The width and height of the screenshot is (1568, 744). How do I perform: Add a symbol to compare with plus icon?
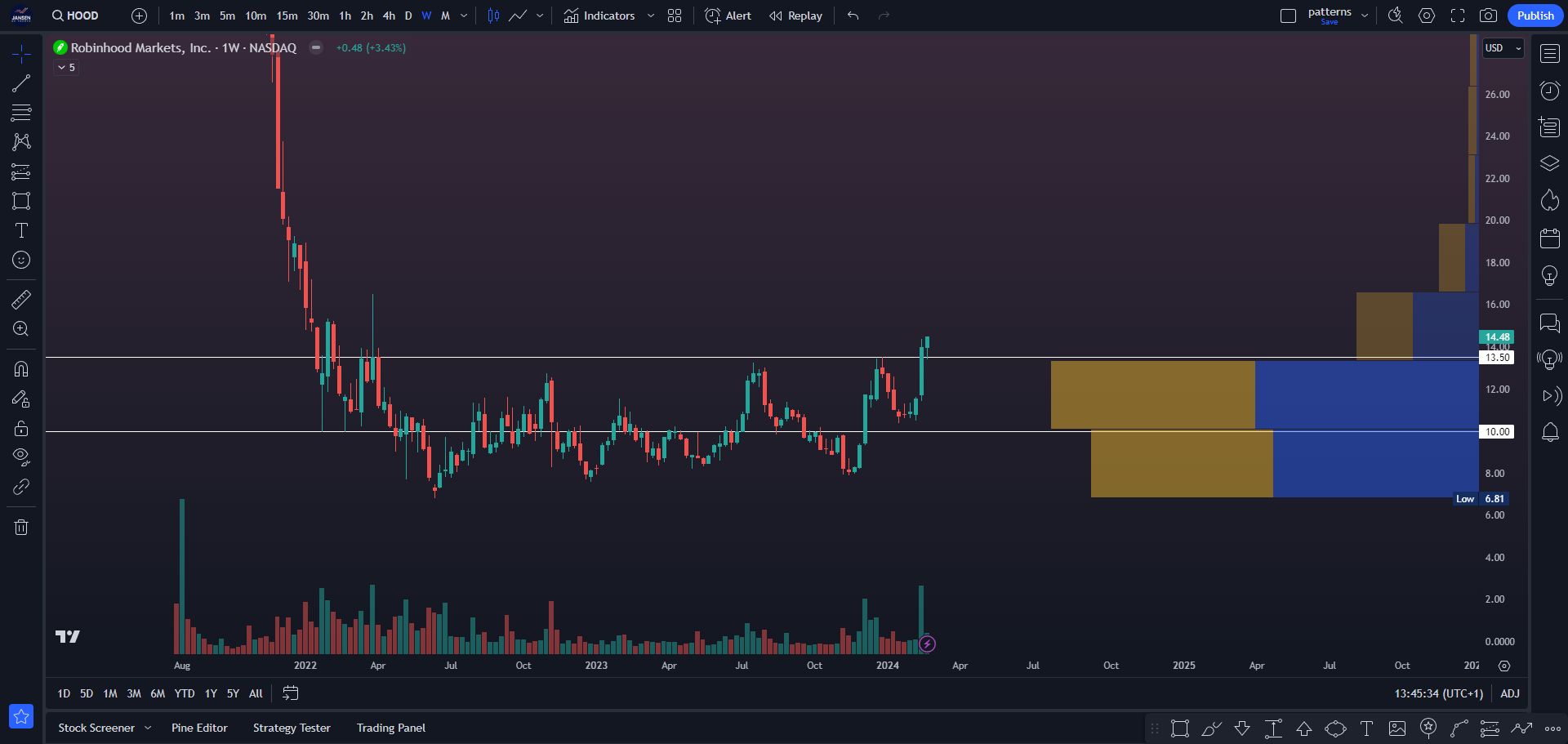click(140, 16)
